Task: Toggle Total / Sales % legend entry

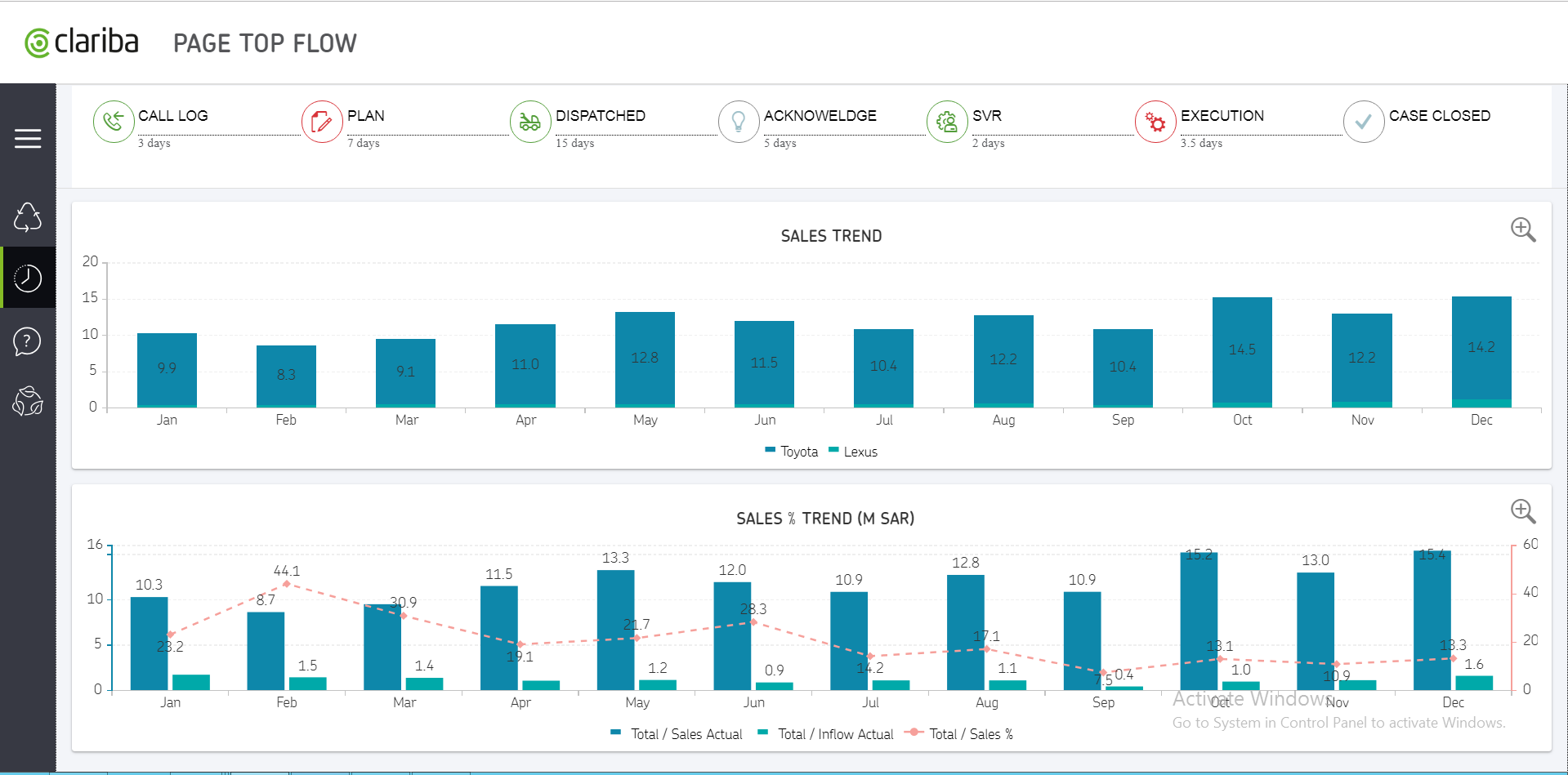Action: 959,734
